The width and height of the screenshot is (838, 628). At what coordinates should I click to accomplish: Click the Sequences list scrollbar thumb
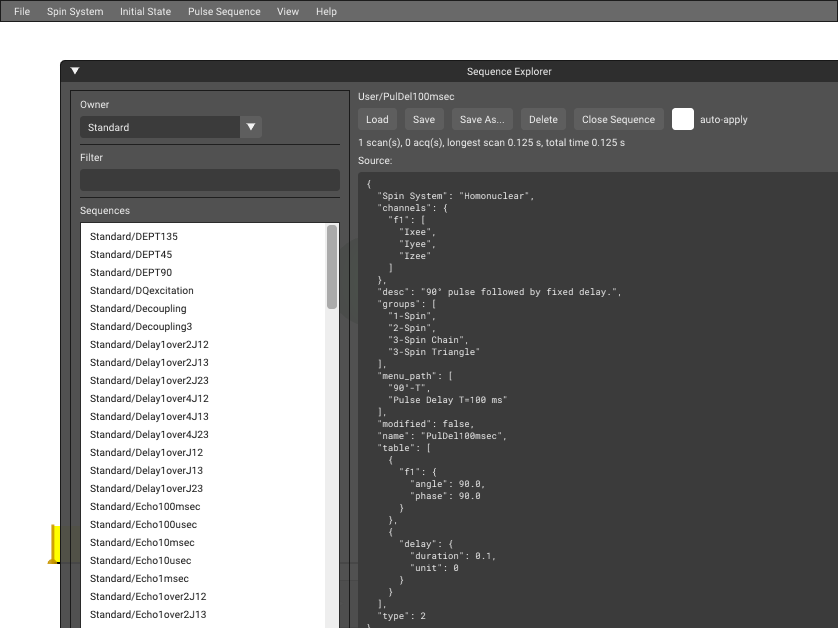click(x=332, y=267)
